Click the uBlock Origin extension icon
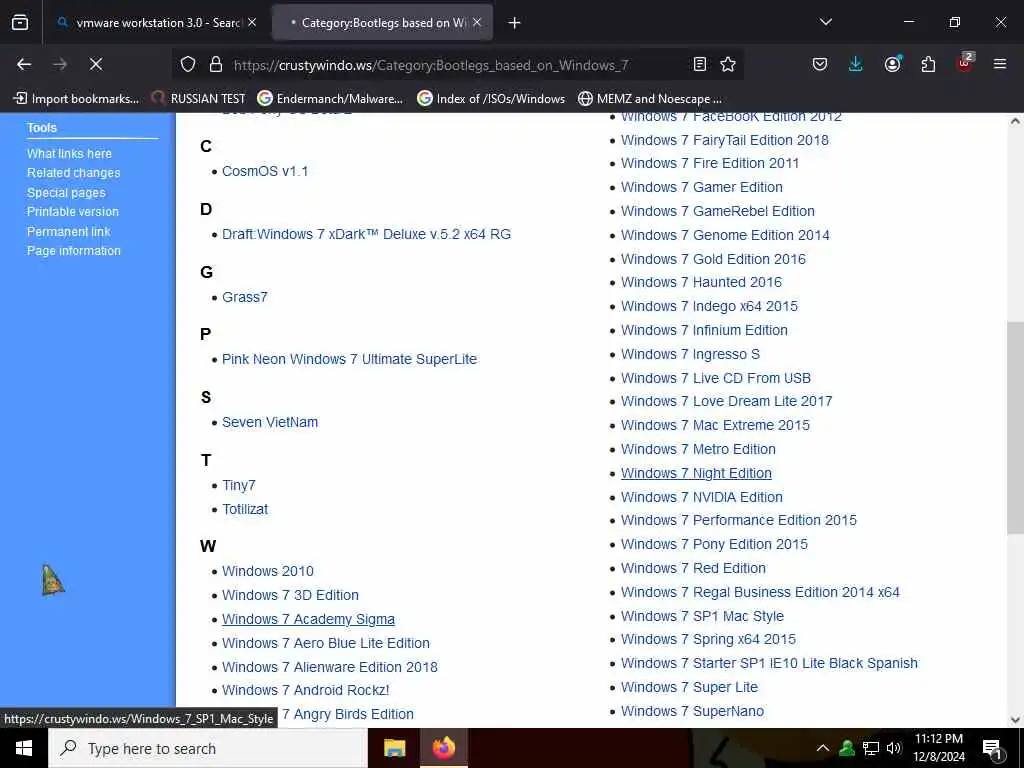The width and height of the screenshot is (1024, 768). click(x=965, y=63)
